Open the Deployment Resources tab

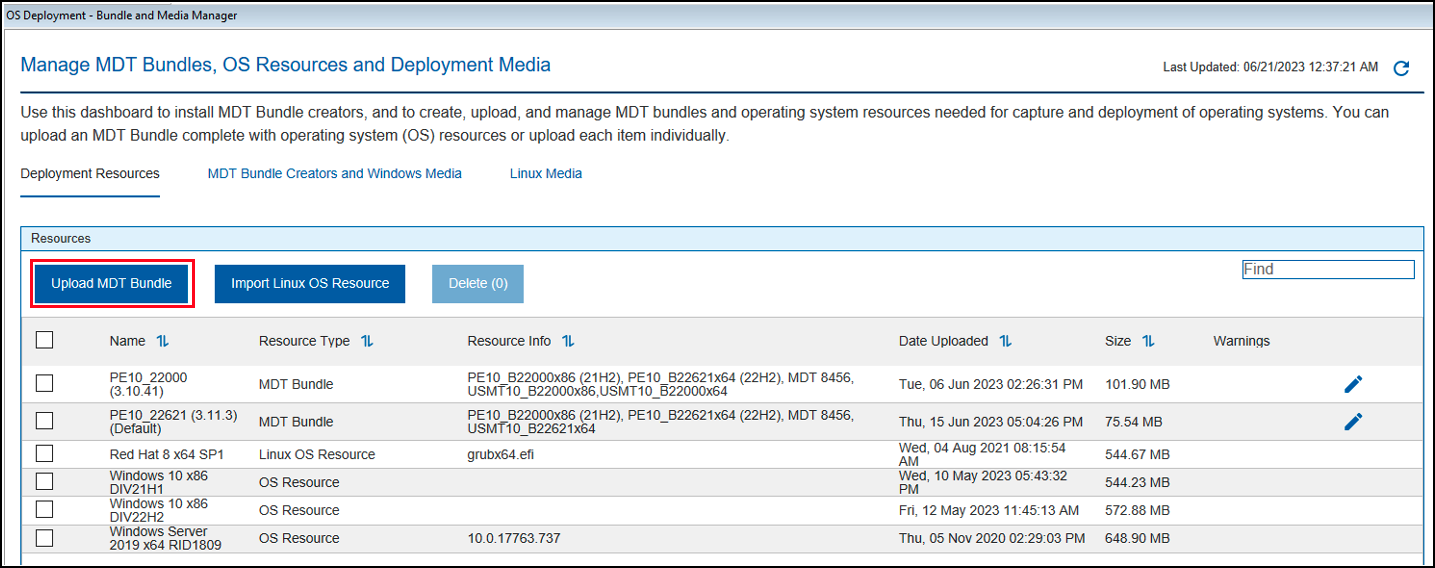[x=90, y=174]
